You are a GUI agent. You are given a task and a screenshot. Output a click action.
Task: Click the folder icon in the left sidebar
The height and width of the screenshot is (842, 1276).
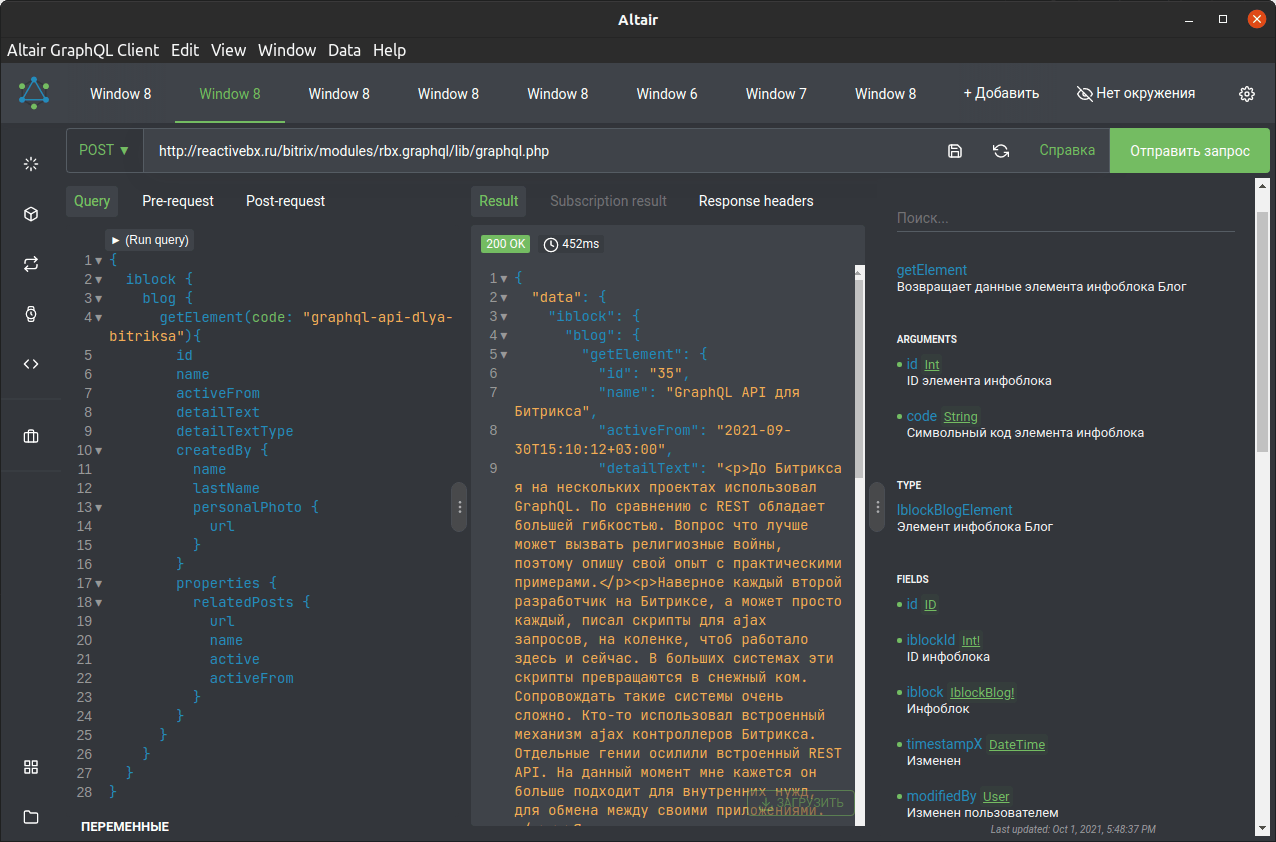31,817
